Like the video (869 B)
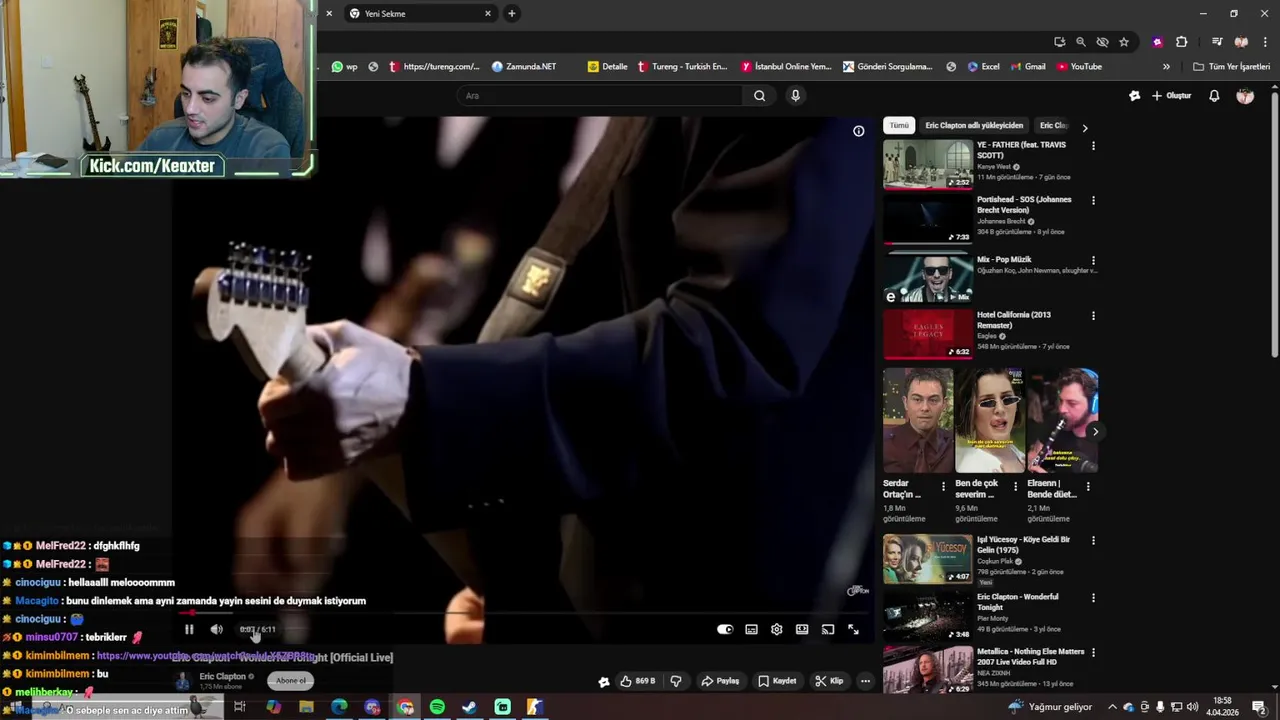 (x=637, y=681)
